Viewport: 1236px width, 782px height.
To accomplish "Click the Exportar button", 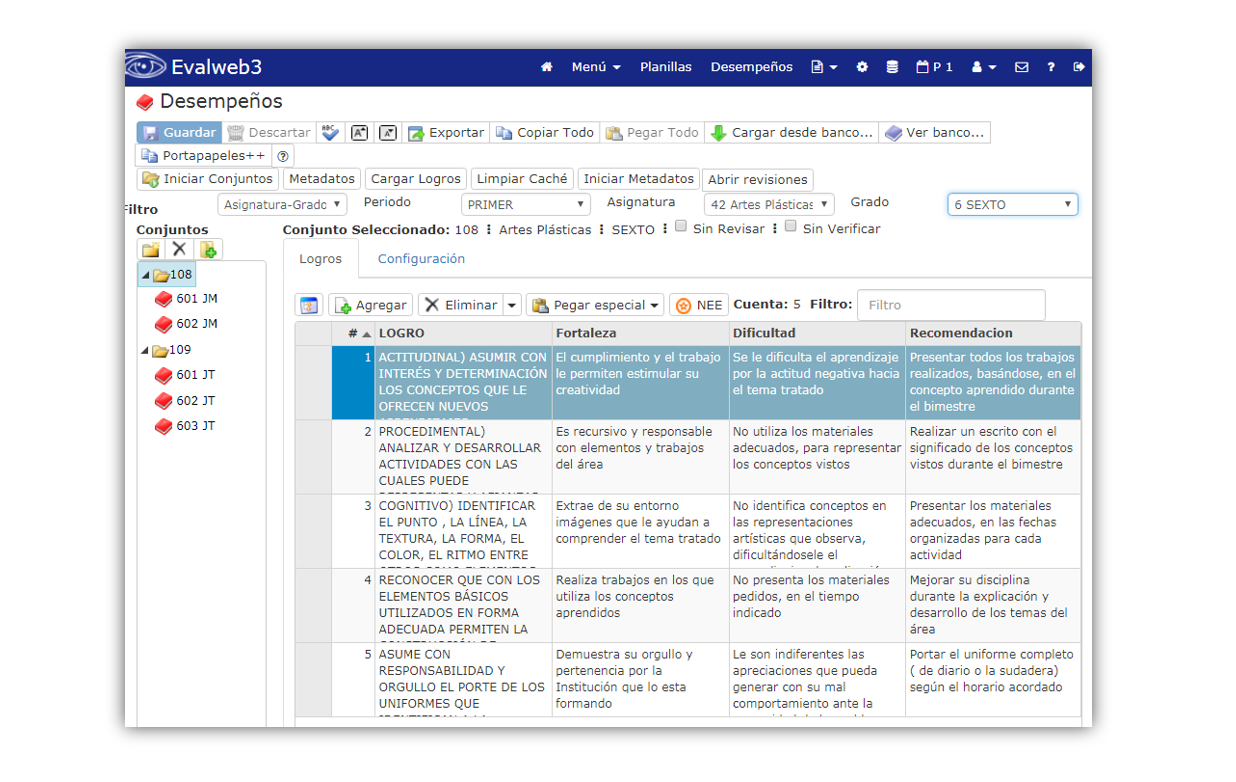I will (445, 132).
